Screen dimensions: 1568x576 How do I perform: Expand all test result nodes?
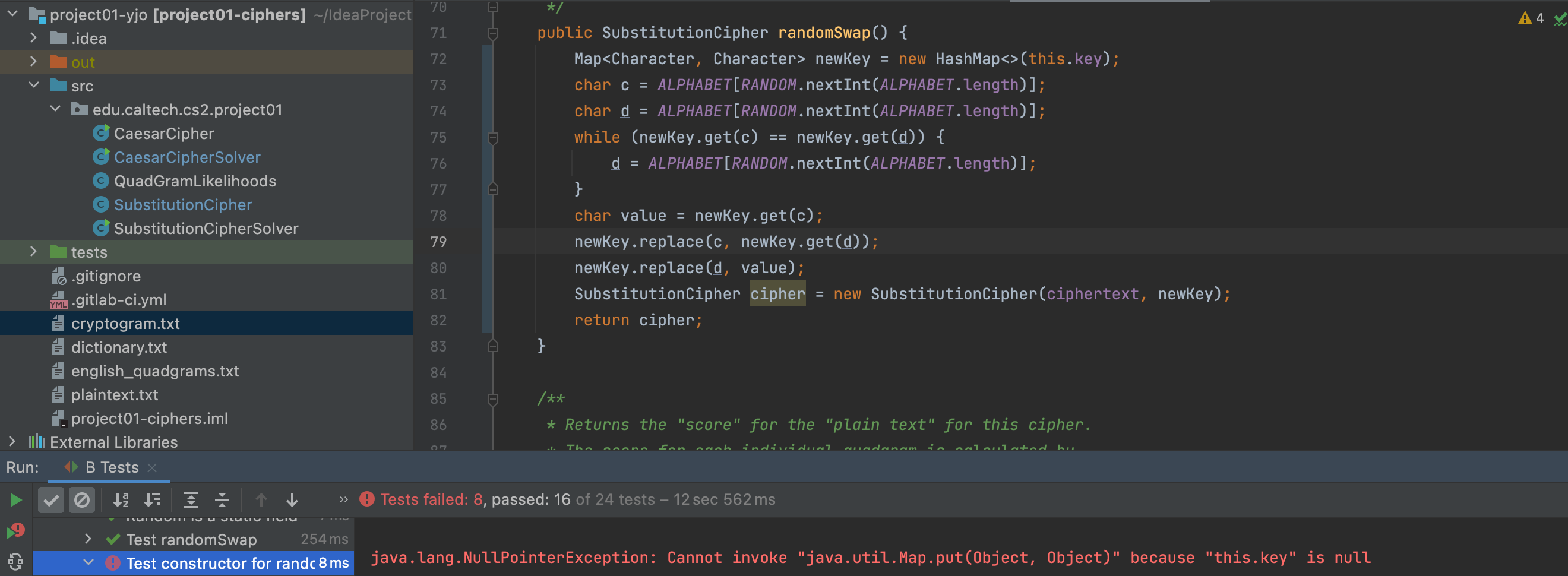coord(191,500)
